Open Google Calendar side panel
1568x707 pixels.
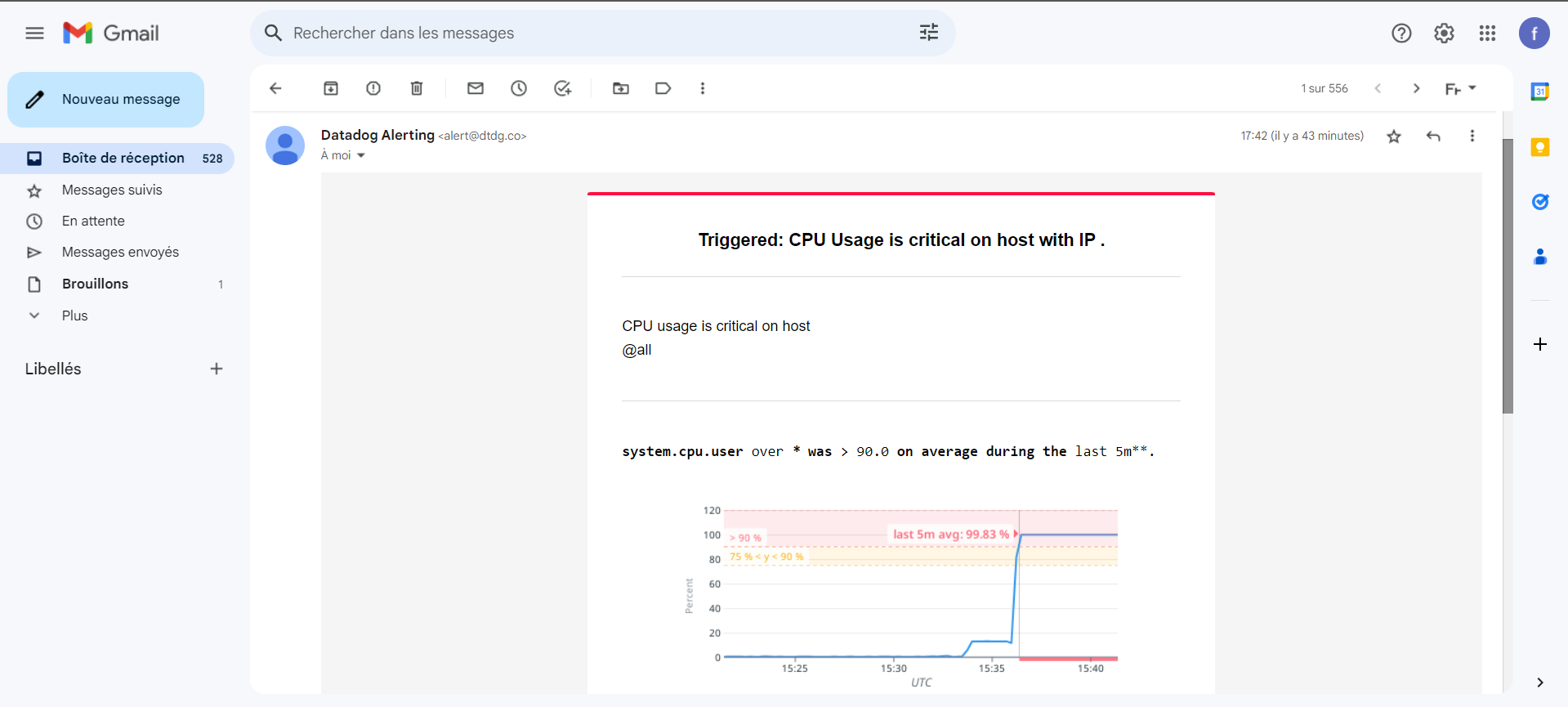pyautogui.click(x=1540, y=92)
